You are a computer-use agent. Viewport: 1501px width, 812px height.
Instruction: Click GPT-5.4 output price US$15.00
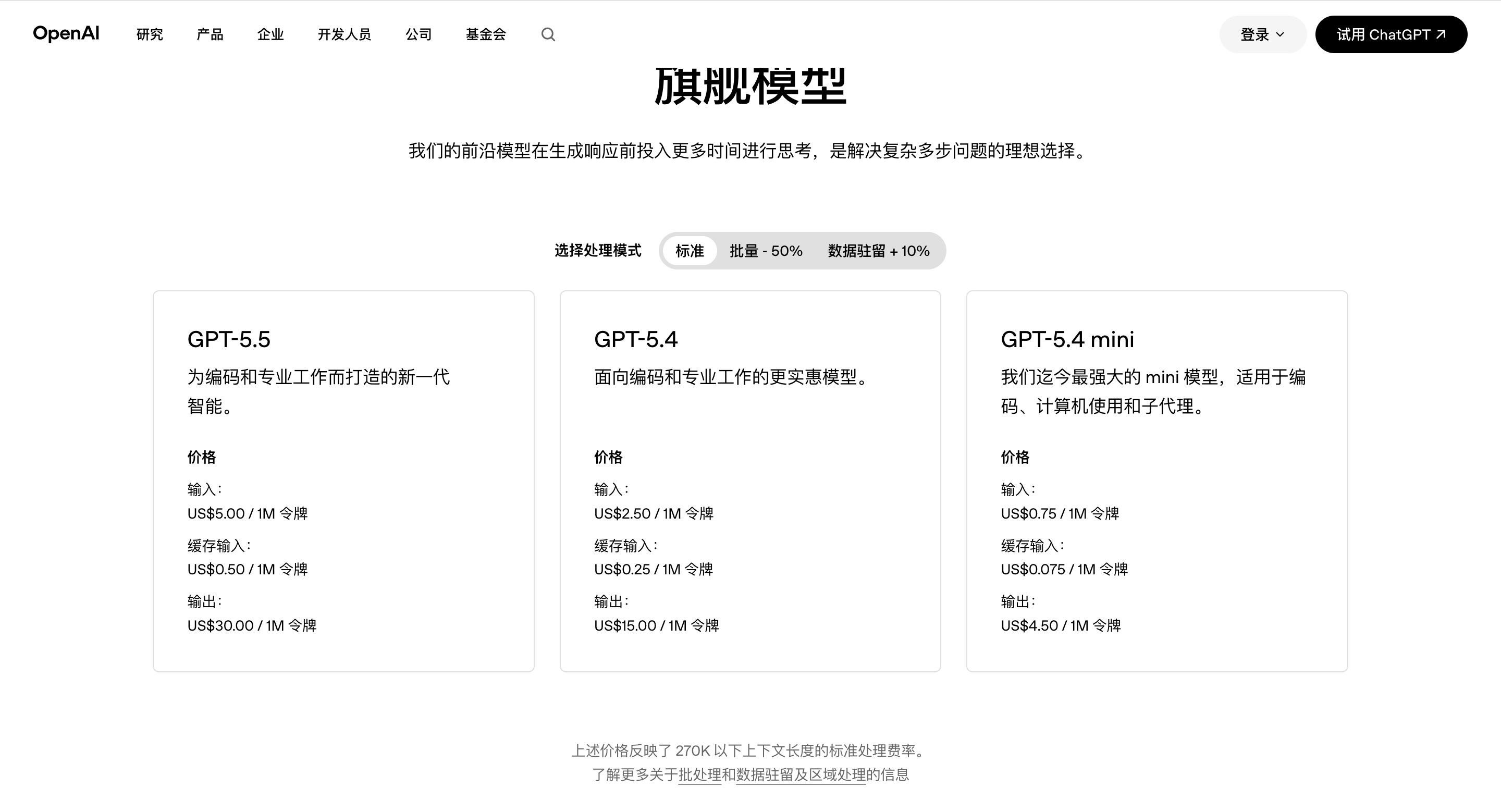pyautogui.click(x=657, y=625)
